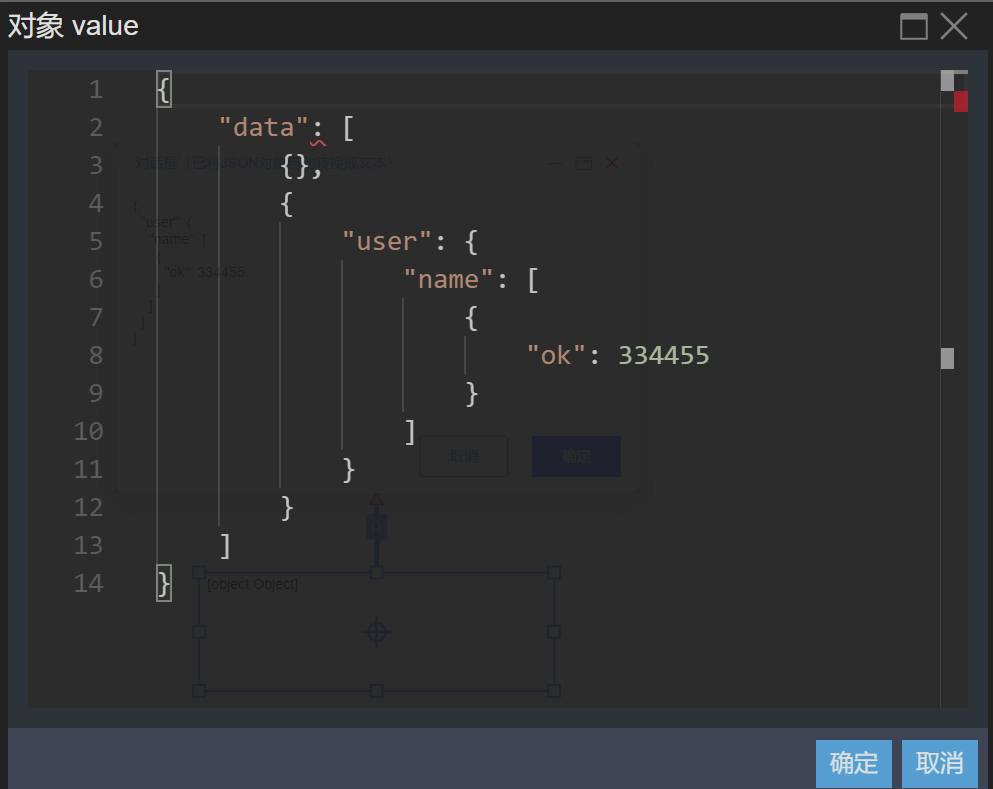Viewport: 993px width, 789px height.
Task: Click the closing brace on line 12
Action: pos(286,508)
